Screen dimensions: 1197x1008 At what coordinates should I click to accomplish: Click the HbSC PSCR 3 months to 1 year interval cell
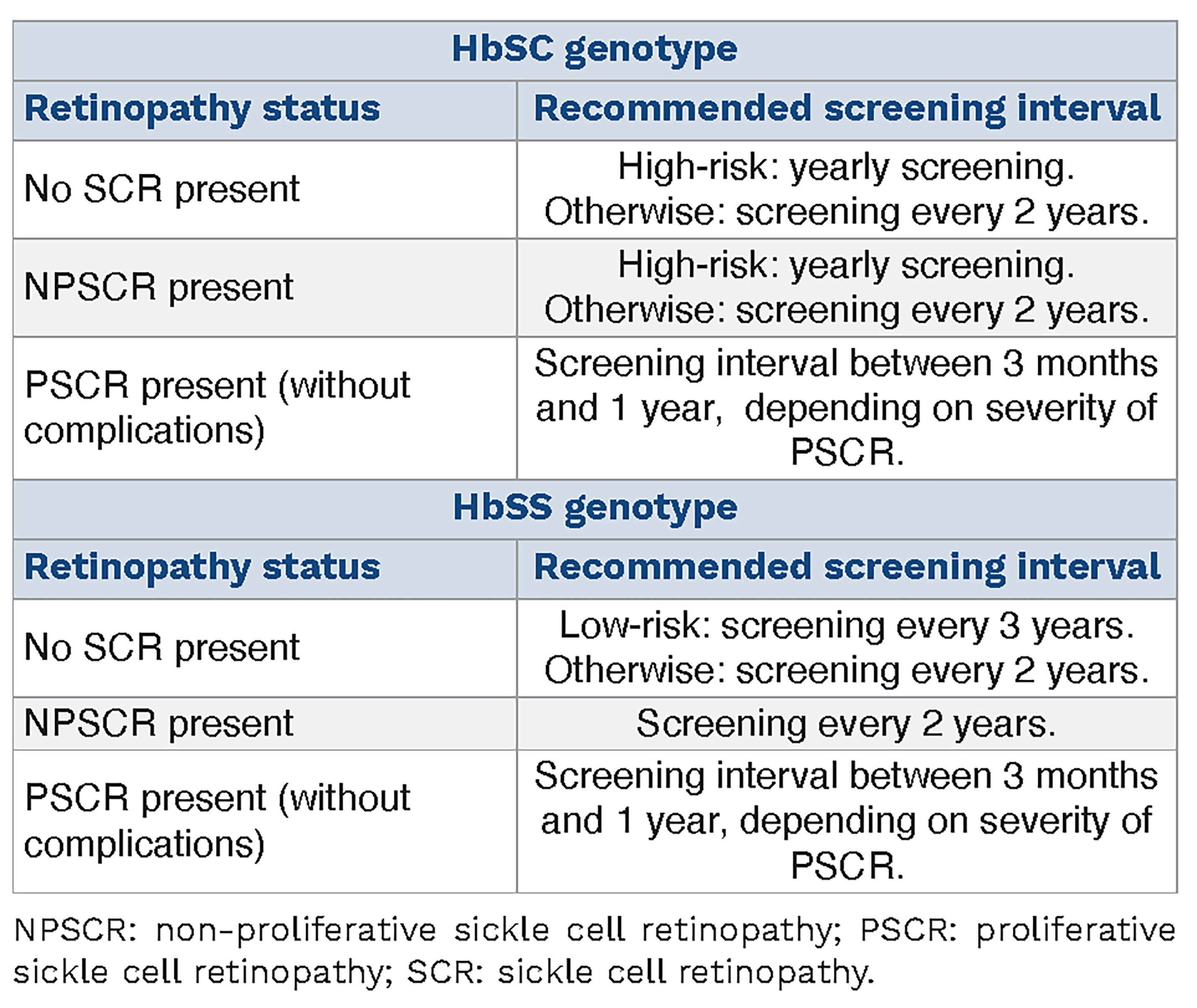846,407
